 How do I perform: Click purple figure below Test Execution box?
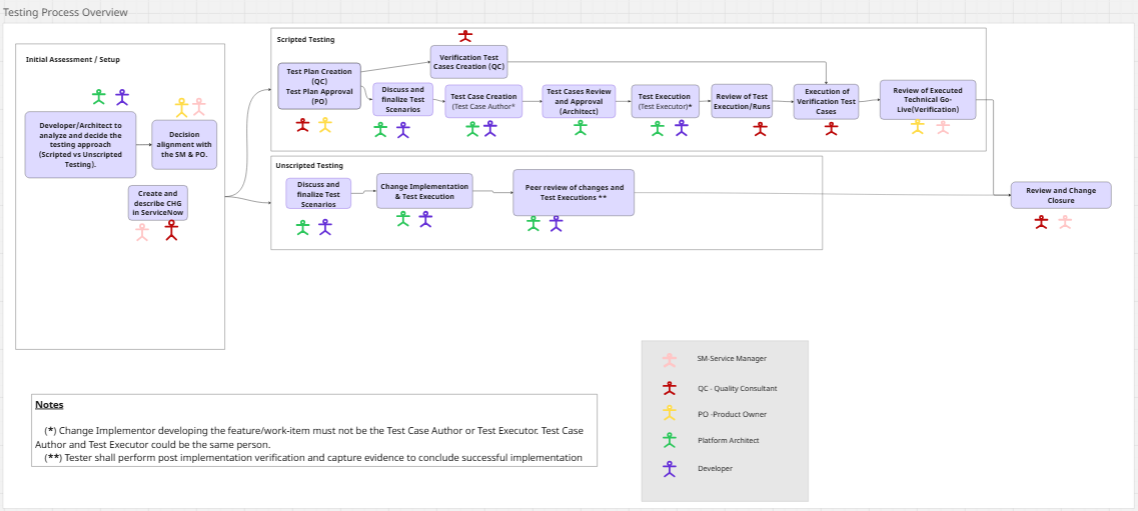[681, 128]
